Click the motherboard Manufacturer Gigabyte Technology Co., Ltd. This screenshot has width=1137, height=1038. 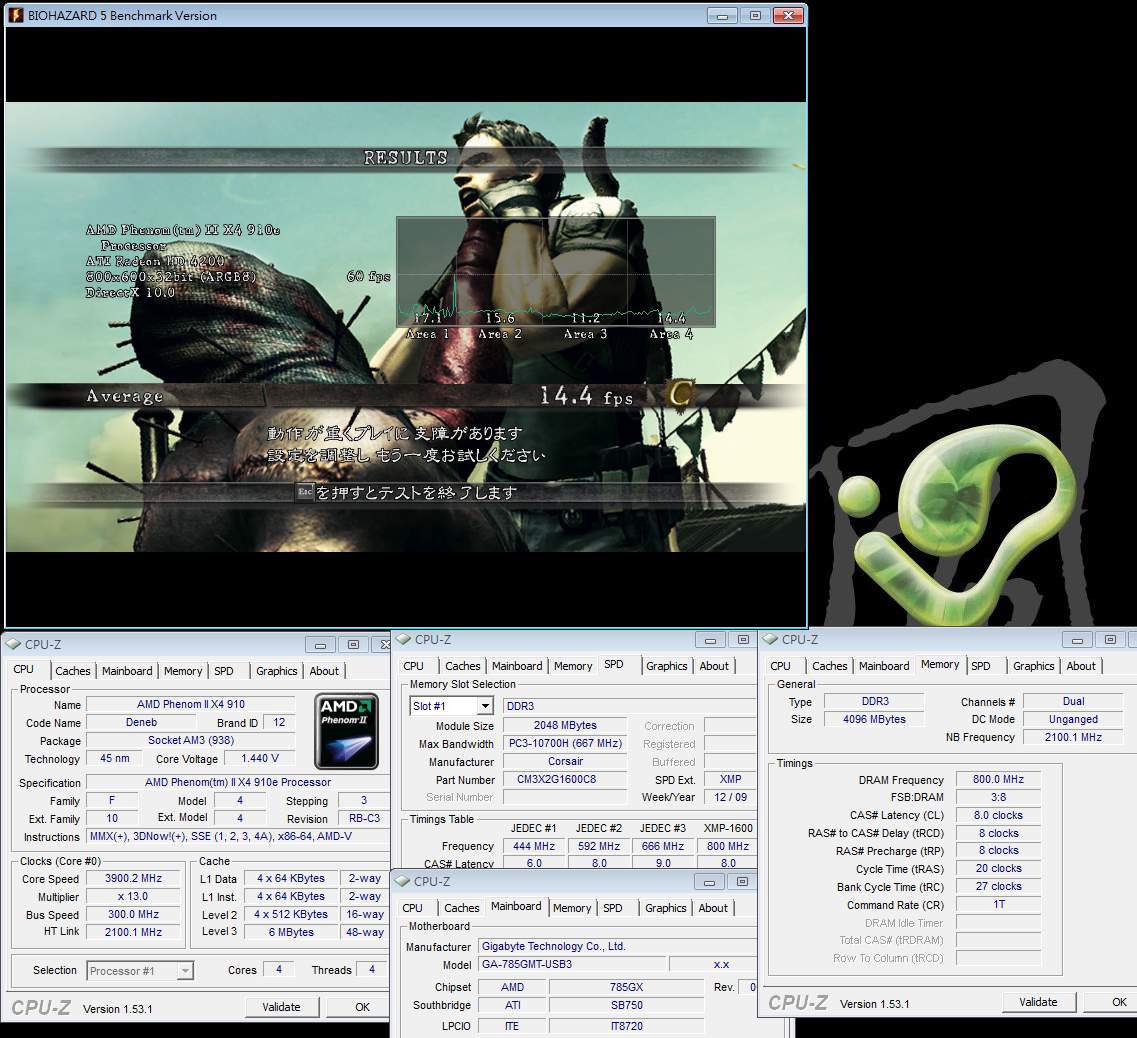pyautogui.click(x=616, y=947)
